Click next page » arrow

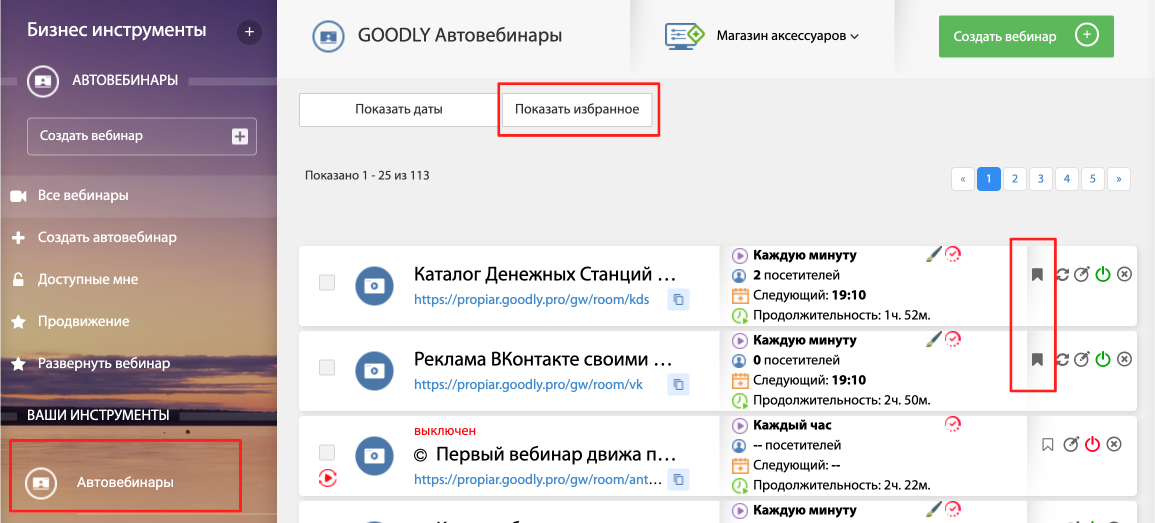(1119, 179)
